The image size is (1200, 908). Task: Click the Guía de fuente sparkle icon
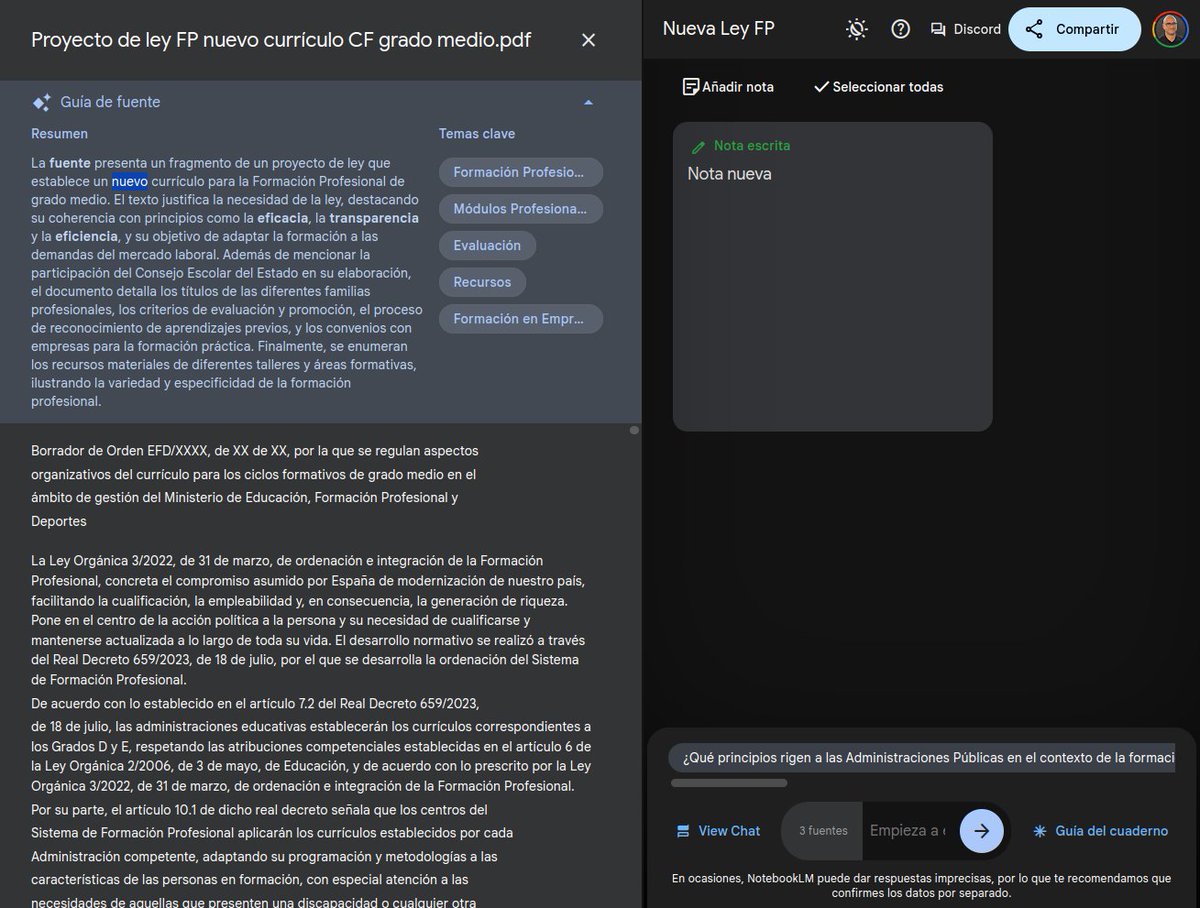(x=42, y=102)
